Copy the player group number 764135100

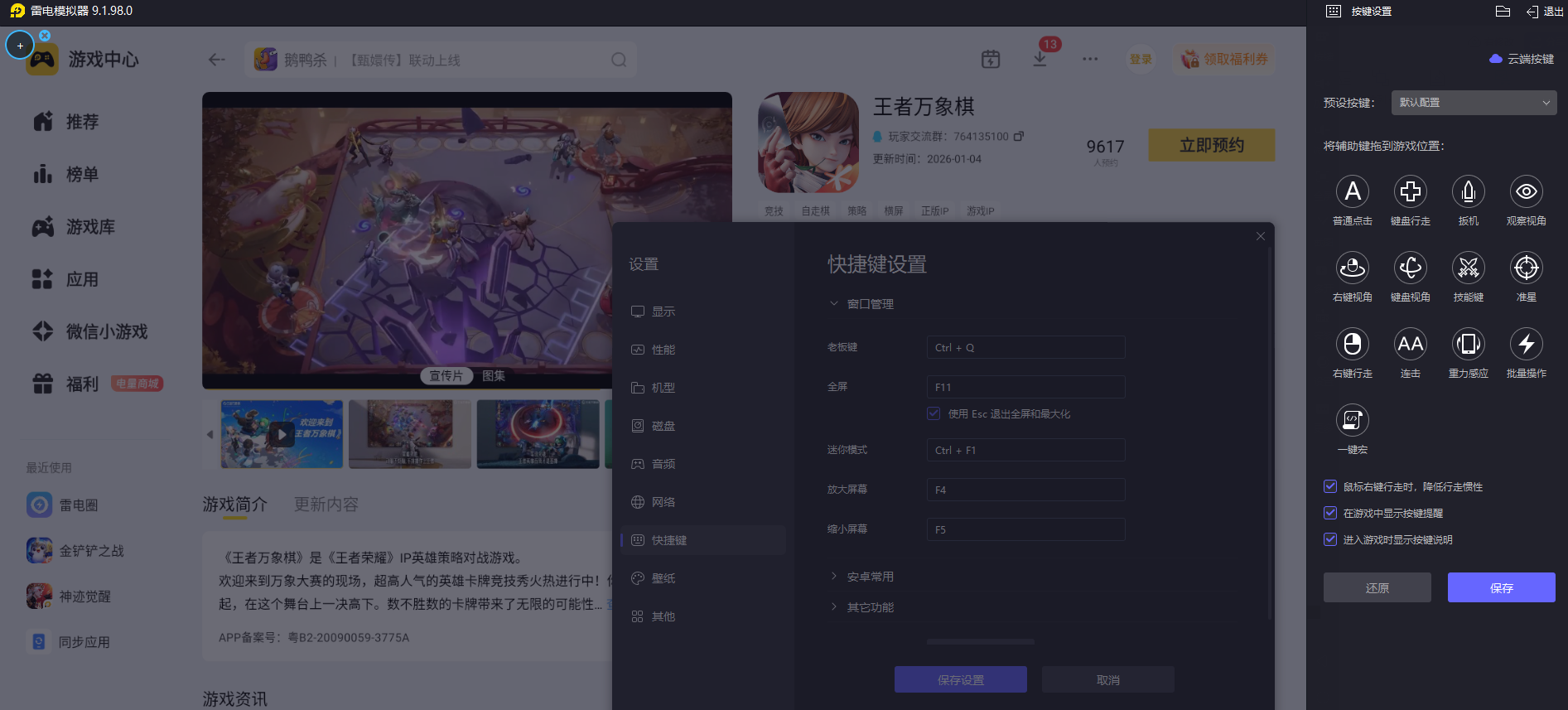[1019, 136]
